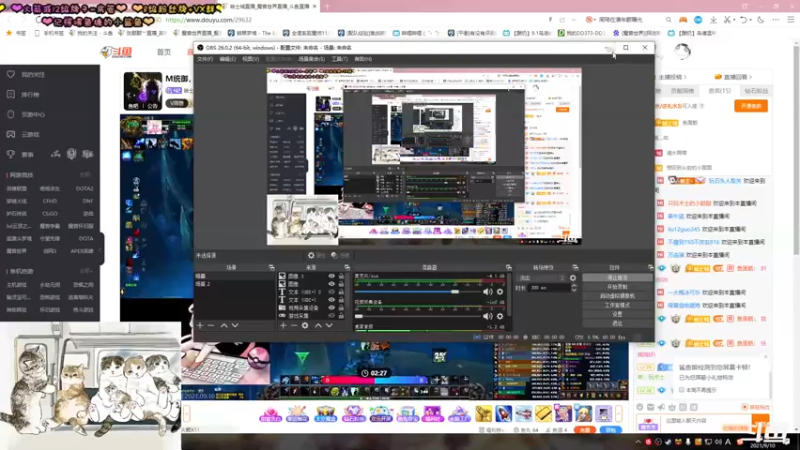This screenshot has width=800, height=450.
Task: Pop out the Sources dock
Action: coord(347,267)
